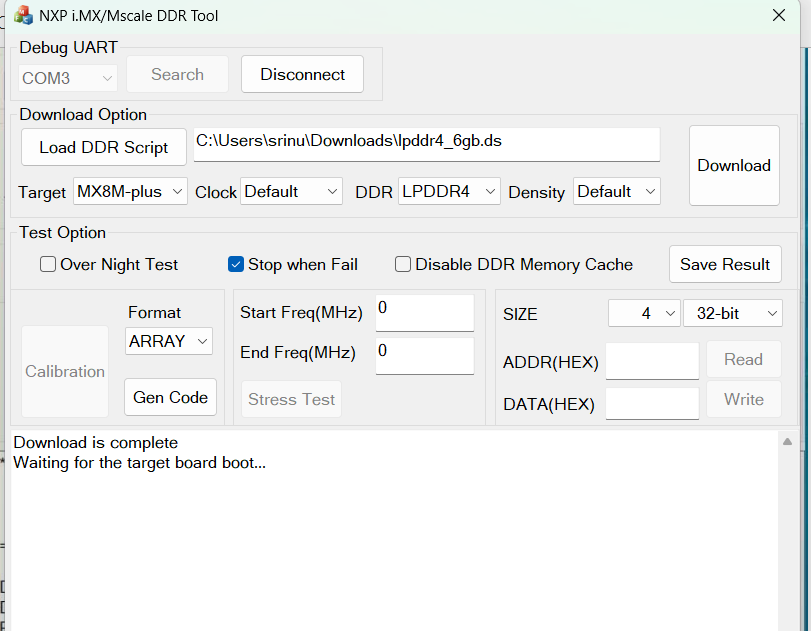Close the NXP DDR Tool window
Image resolution: width=811 pixels, height=631 pixels.
pyautogui.click(x=779, y=16)
